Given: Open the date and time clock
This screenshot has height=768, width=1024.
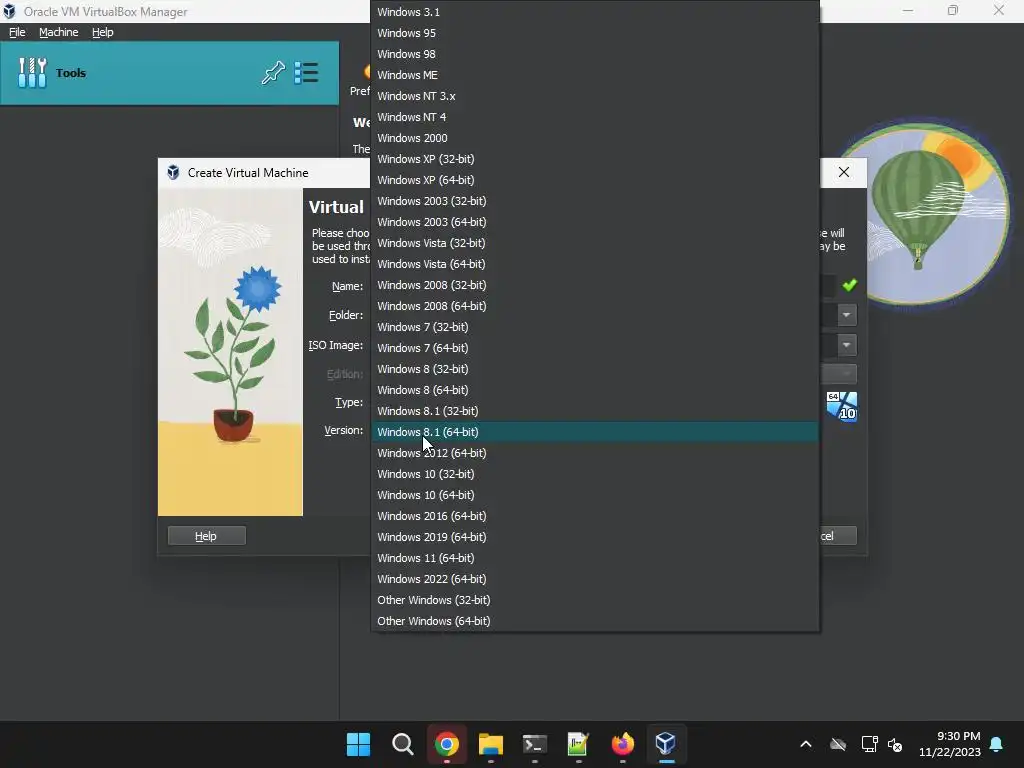Looking at the screenshot, I should coord(950,744).
